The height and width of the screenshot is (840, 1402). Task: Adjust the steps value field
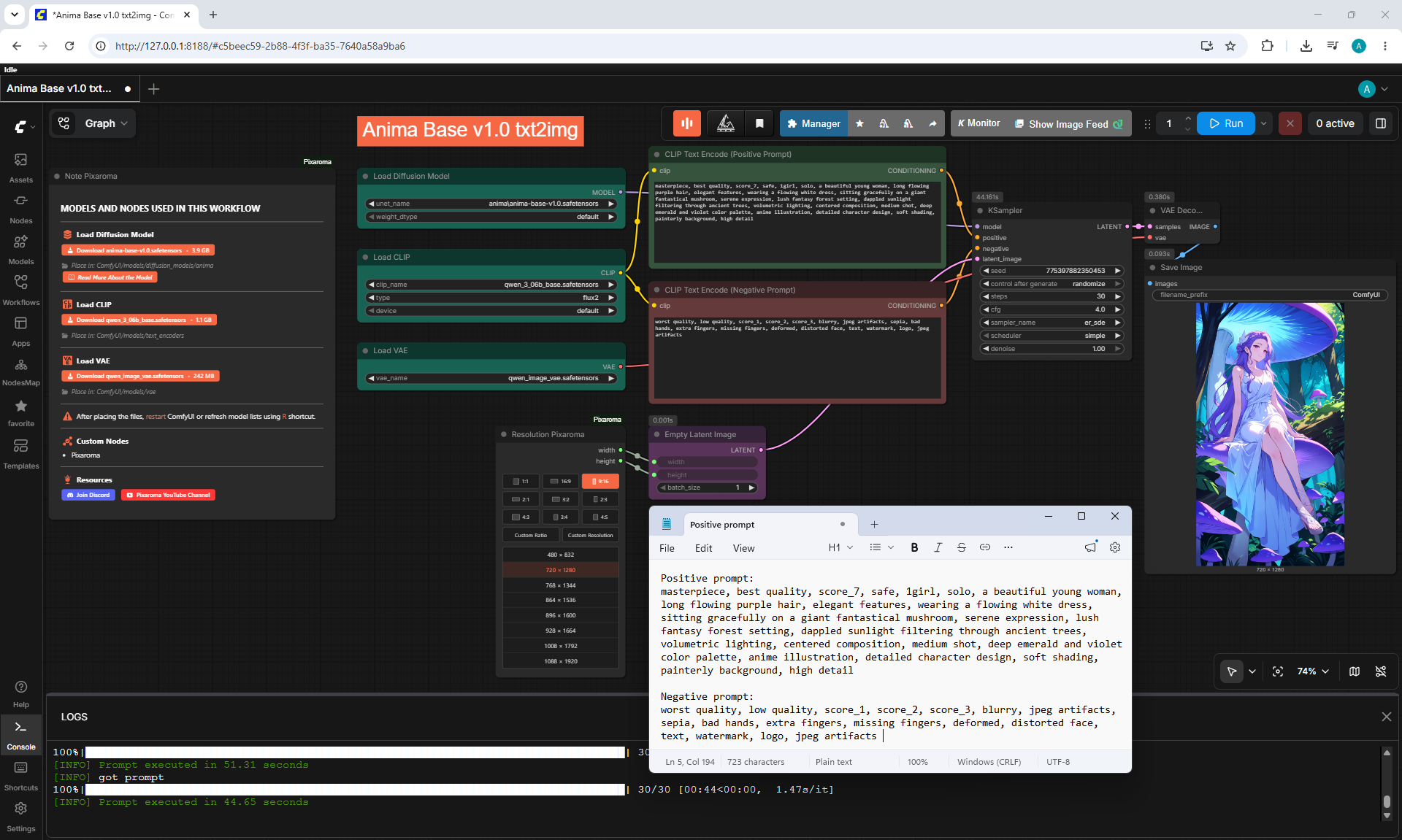1051,296
